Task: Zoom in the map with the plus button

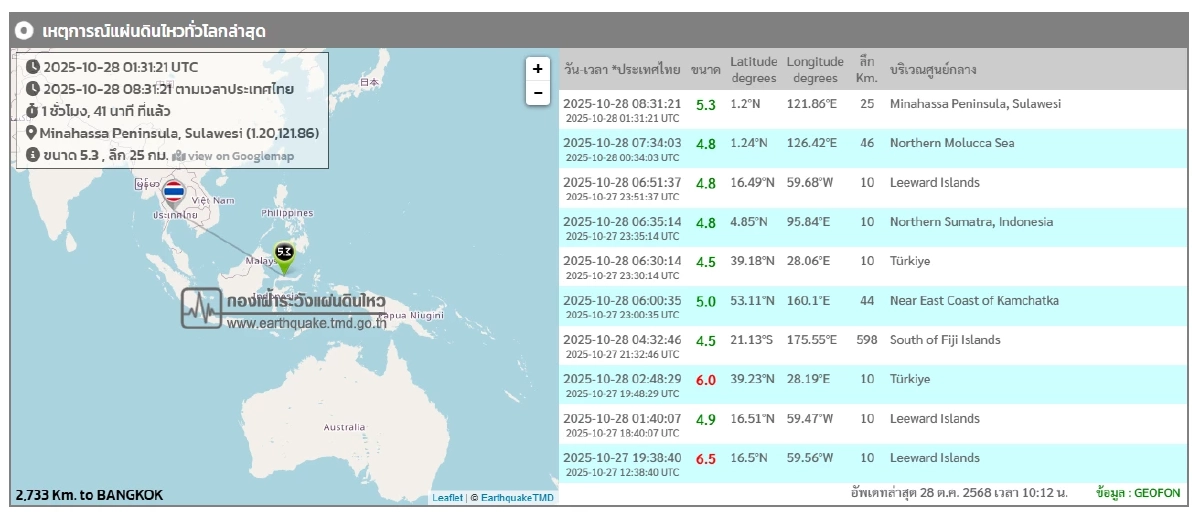Action: pos(538,69)
